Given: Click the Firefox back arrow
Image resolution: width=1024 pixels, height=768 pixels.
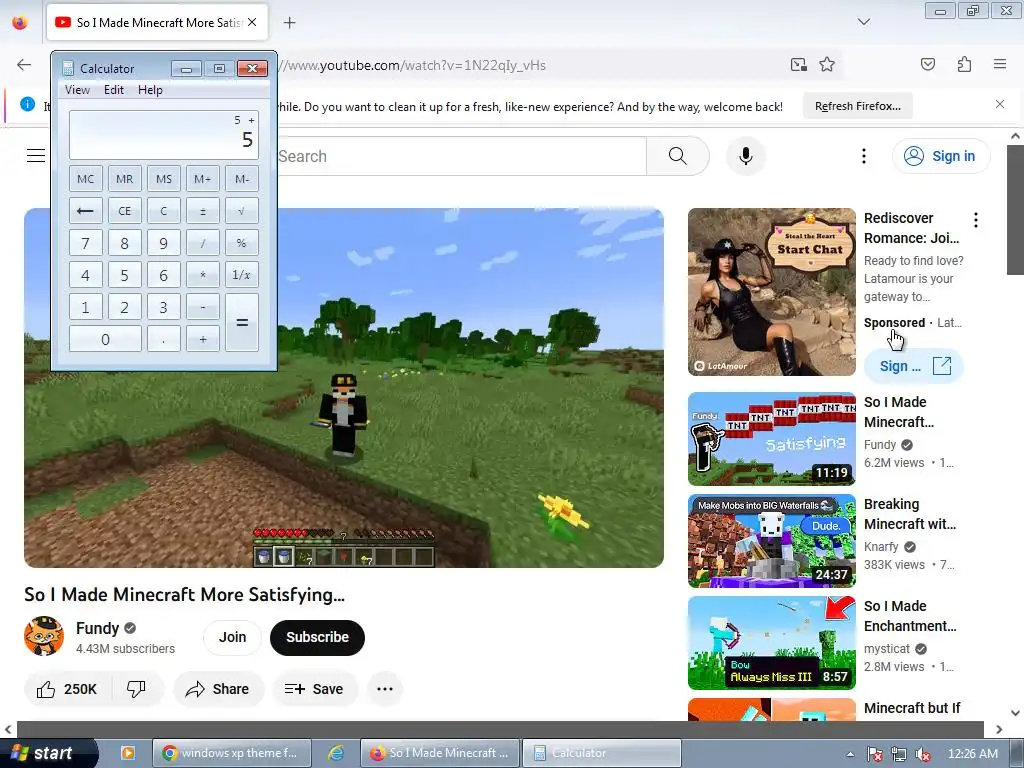Looking at the screenshot, I should click(24, 65).
